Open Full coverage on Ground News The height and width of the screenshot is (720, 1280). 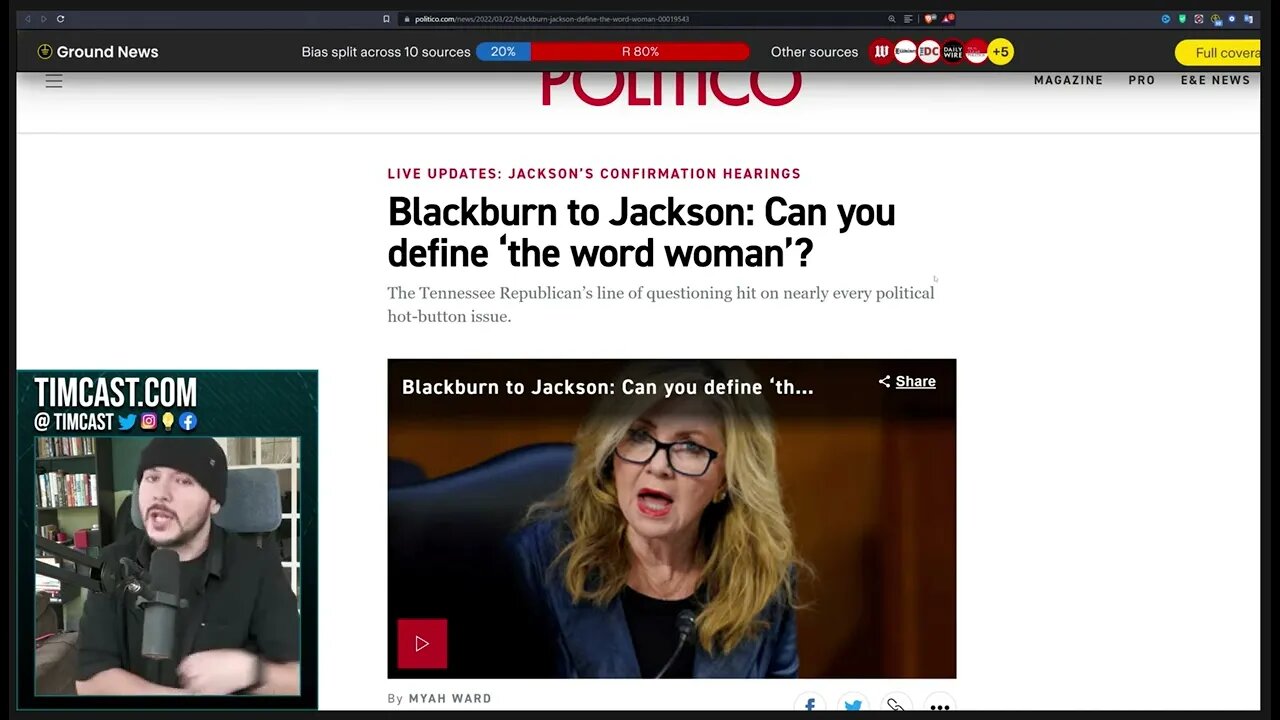pyautogui.click(x=1220, y=53)
